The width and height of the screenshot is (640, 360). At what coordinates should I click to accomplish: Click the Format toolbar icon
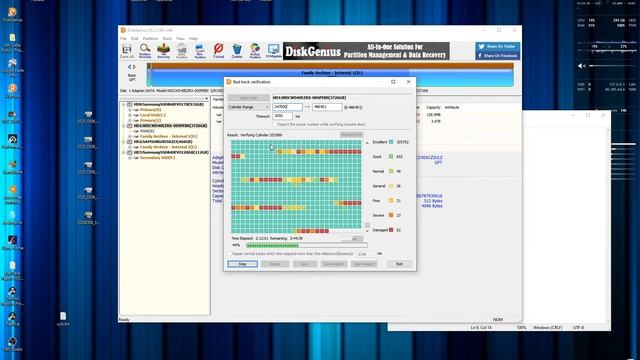click(x=218, y=51)
